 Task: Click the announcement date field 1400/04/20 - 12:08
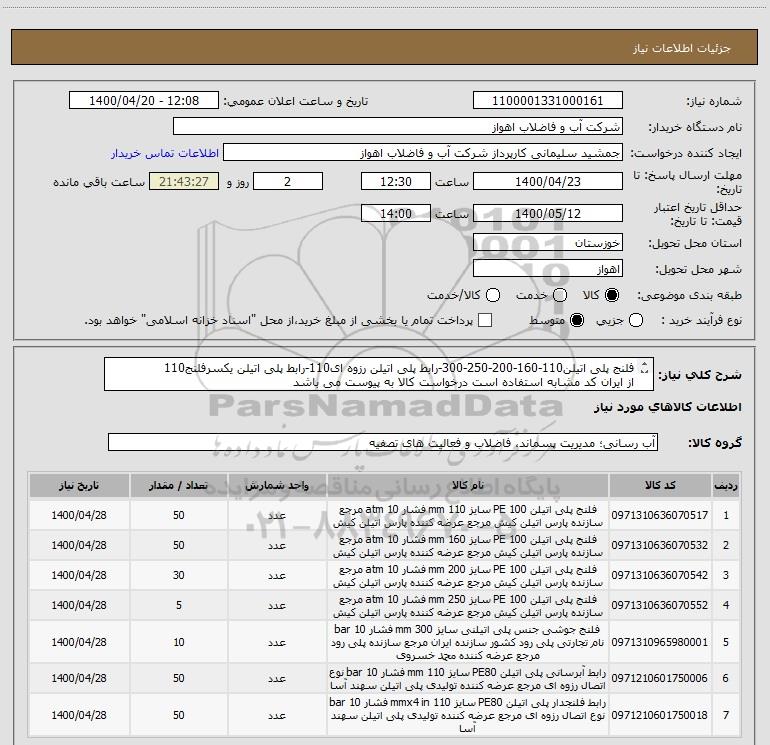tap(144, 101)
